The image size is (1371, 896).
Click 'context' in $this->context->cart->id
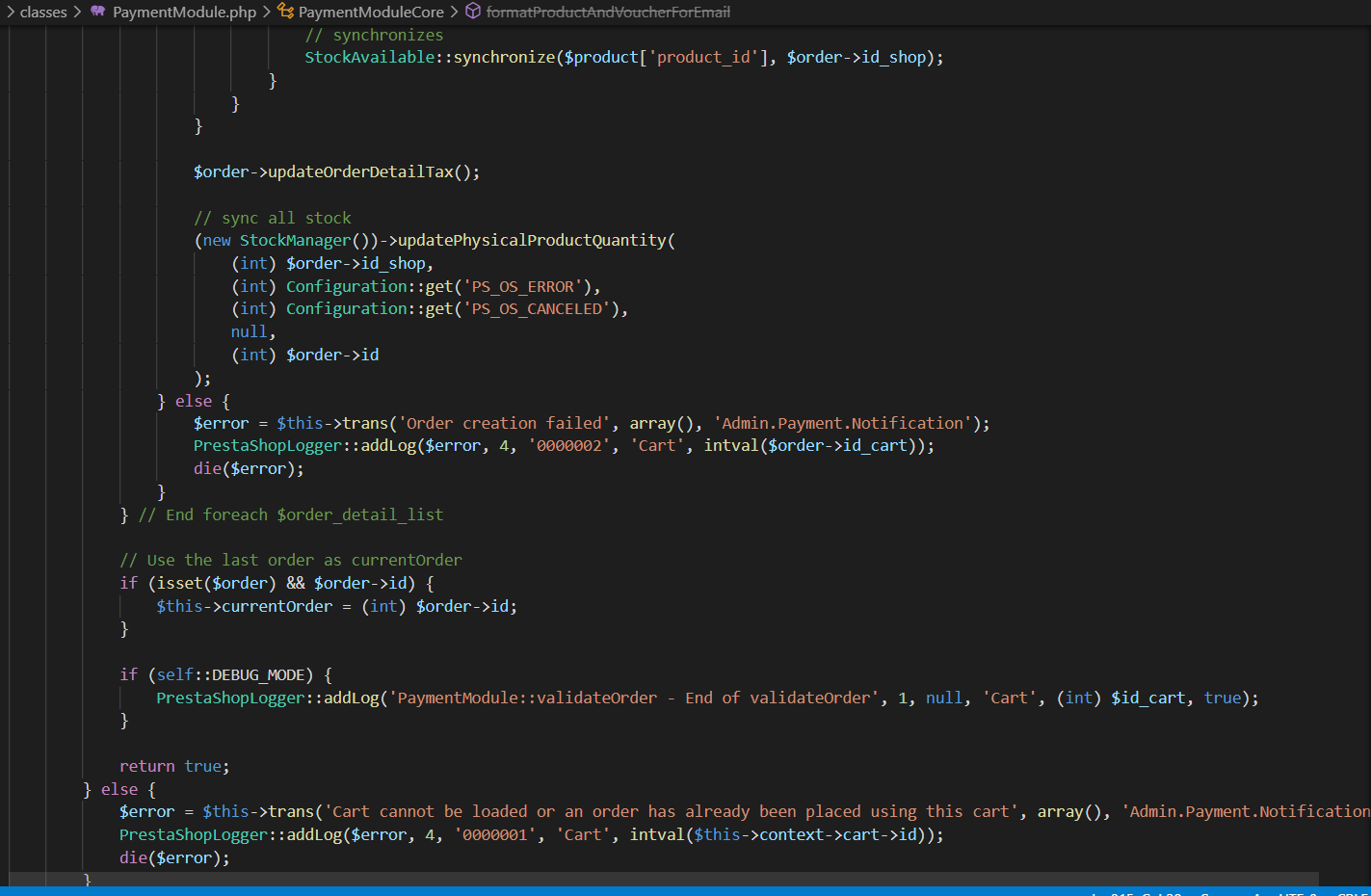791,834
